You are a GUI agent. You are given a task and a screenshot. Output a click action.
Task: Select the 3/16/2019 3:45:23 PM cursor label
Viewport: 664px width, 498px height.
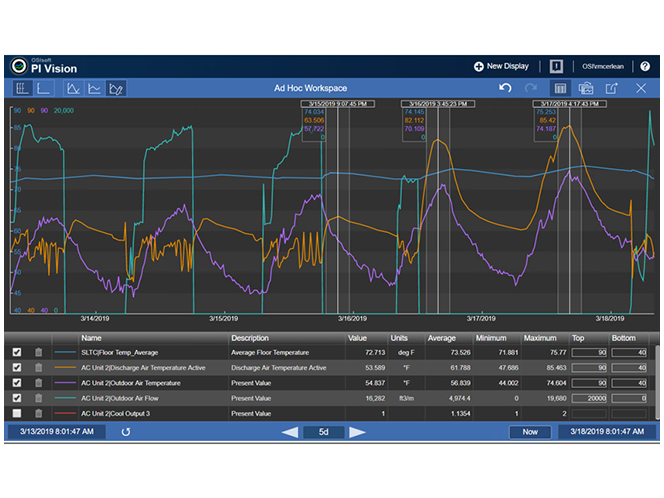tap(438, 104)
